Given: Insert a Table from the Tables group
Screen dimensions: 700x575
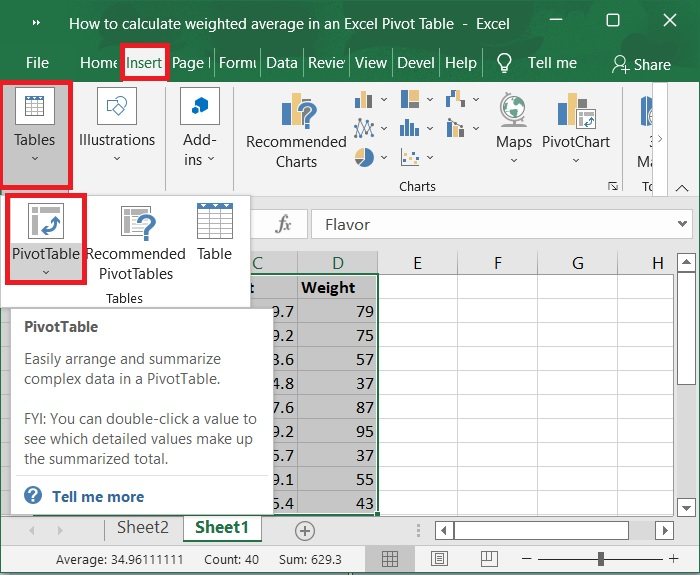Looking at the screenshot, I should coord(215,232).
